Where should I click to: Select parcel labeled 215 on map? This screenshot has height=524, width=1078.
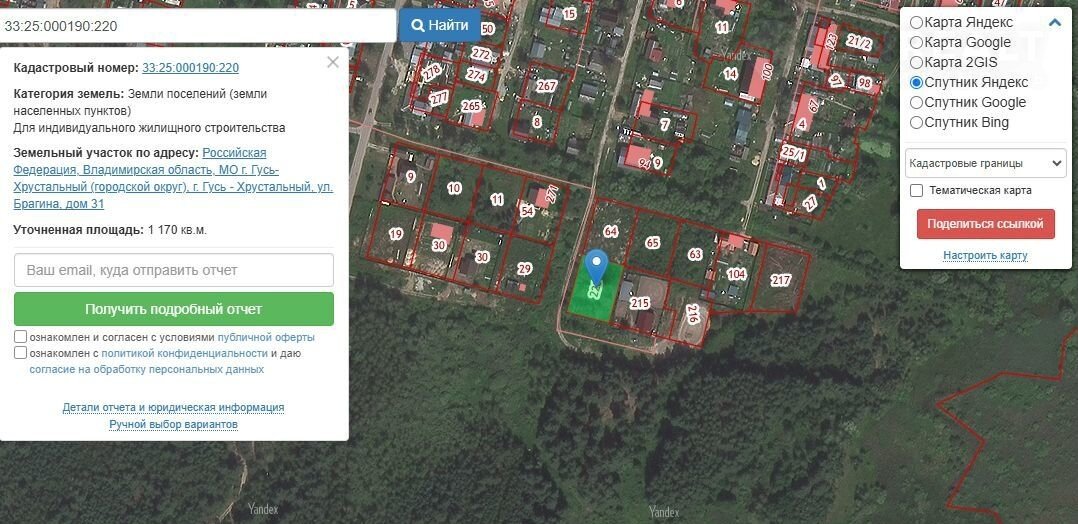[639, 303]
